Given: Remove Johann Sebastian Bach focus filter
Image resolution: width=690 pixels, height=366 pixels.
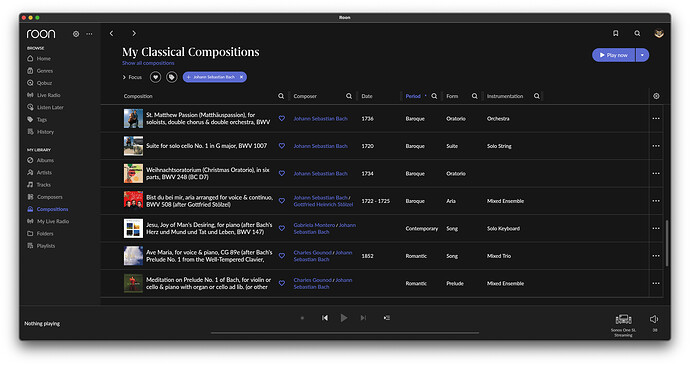Looking at the screenshot, I should coord(241,77).
